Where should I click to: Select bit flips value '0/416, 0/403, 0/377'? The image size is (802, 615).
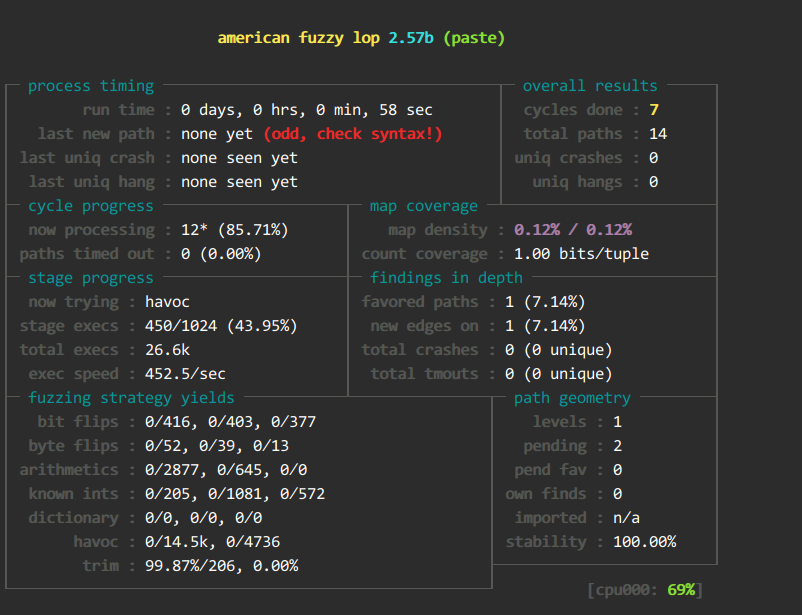[230, 422]
